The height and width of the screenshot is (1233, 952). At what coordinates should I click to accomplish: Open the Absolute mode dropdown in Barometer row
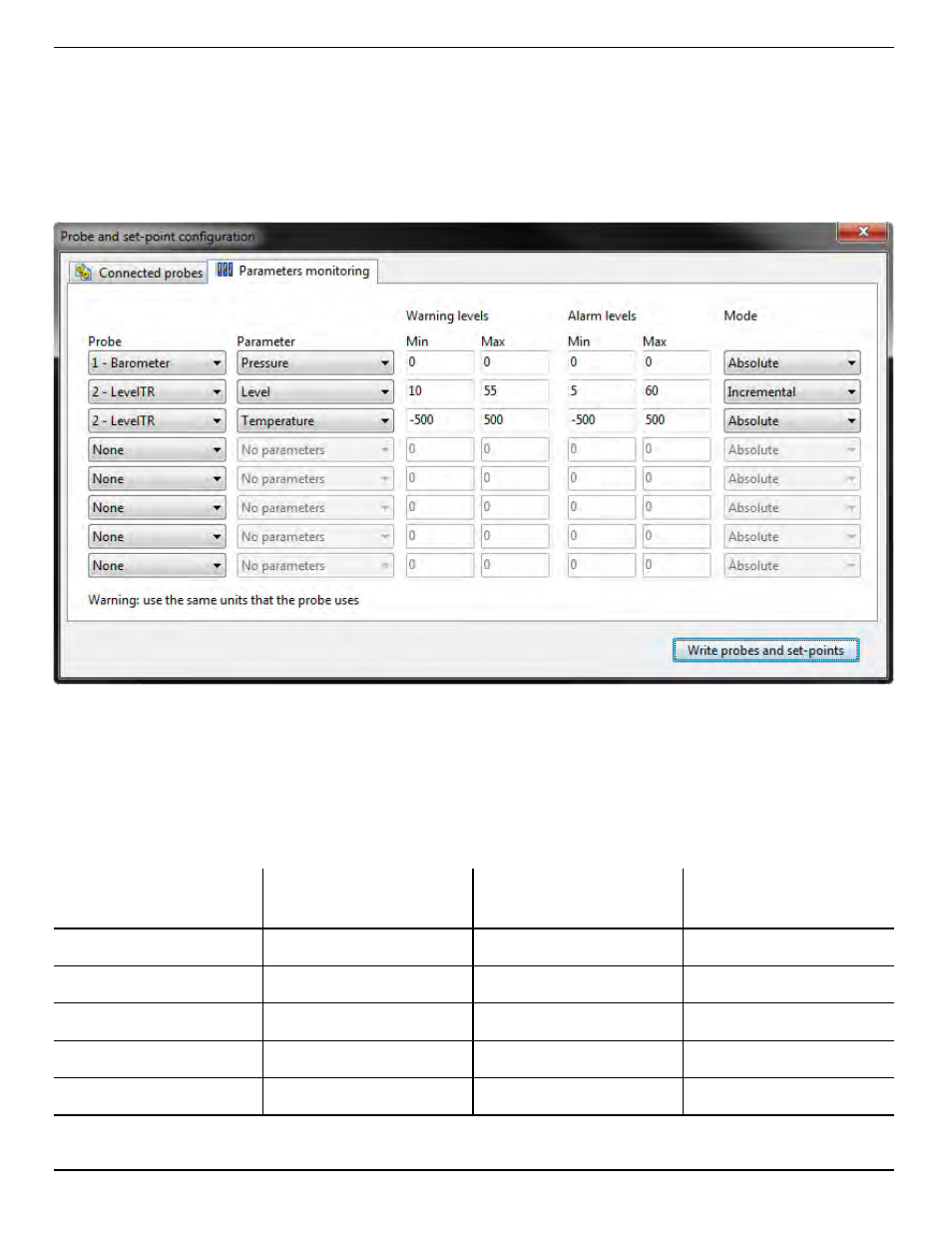[792, 363]
